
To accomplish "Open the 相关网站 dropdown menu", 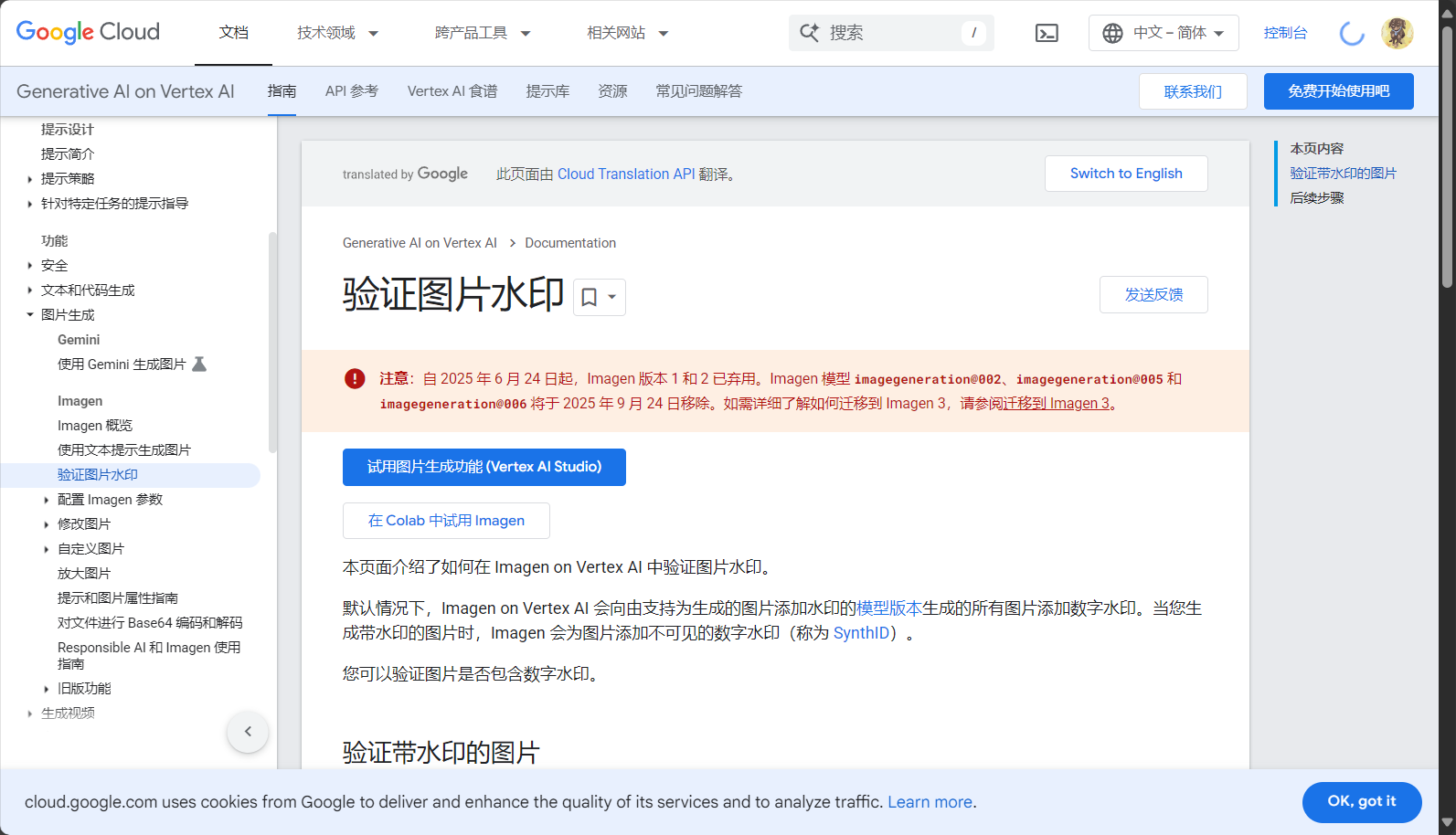I will pos(628,33).
